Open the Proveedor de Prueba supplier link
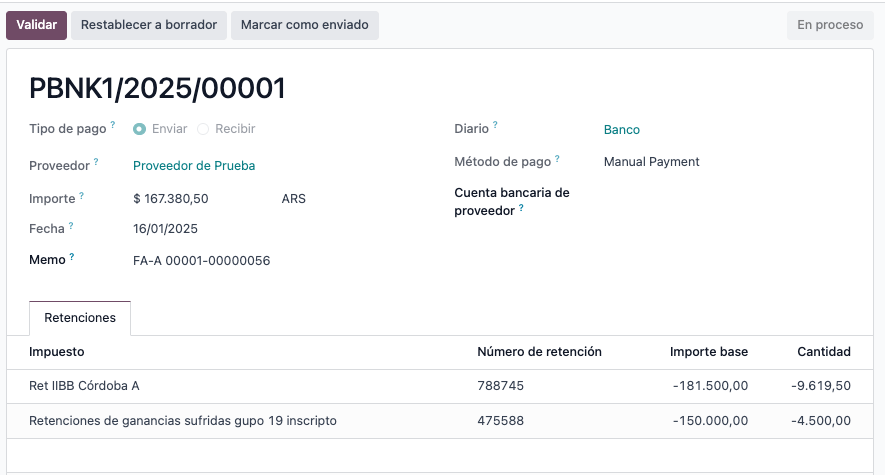The height and width of the screenshot is (475, 885). [x=194, y=166]
